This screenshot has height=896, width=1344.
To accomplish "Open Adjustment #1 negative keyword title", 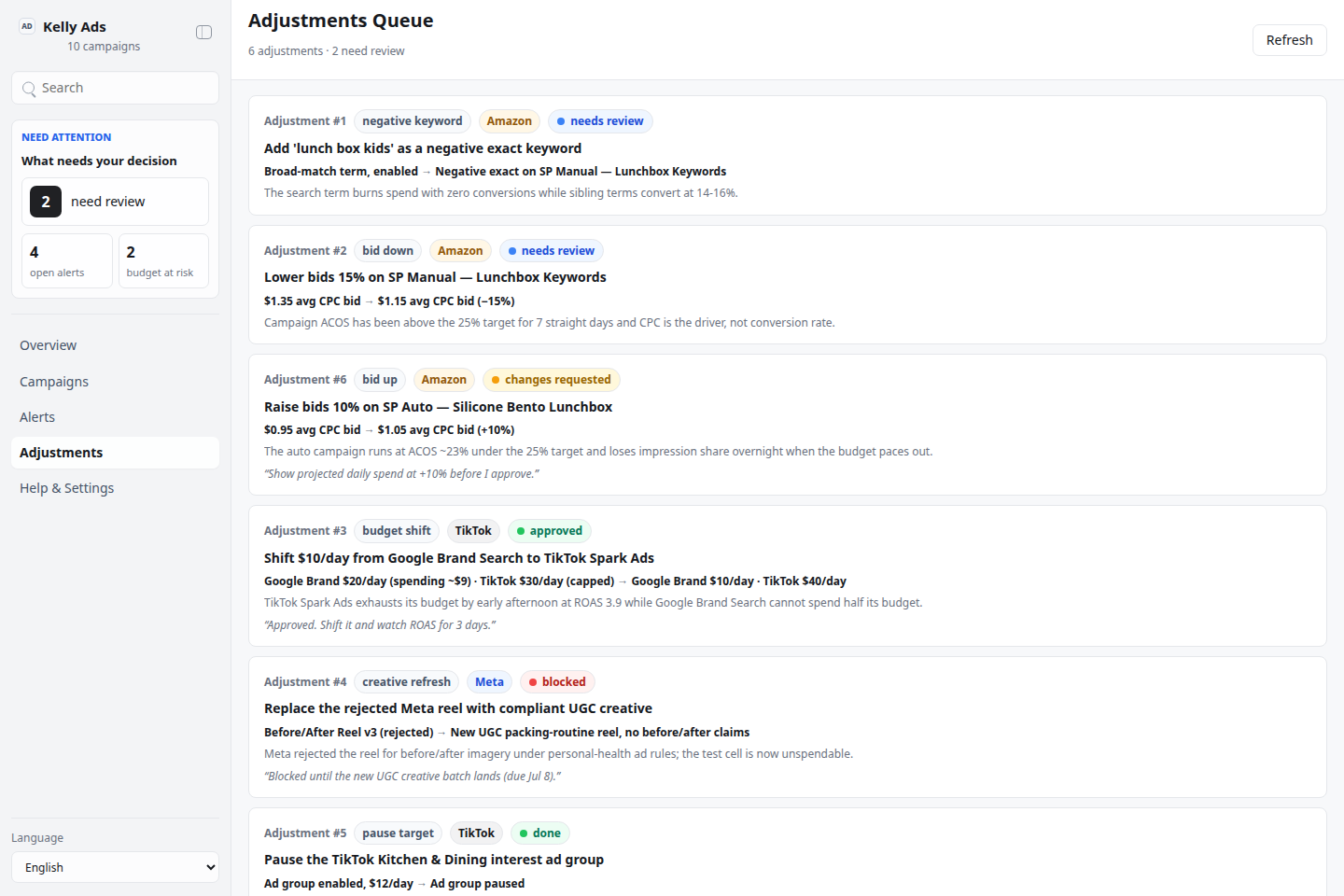I will pos(423,148).
